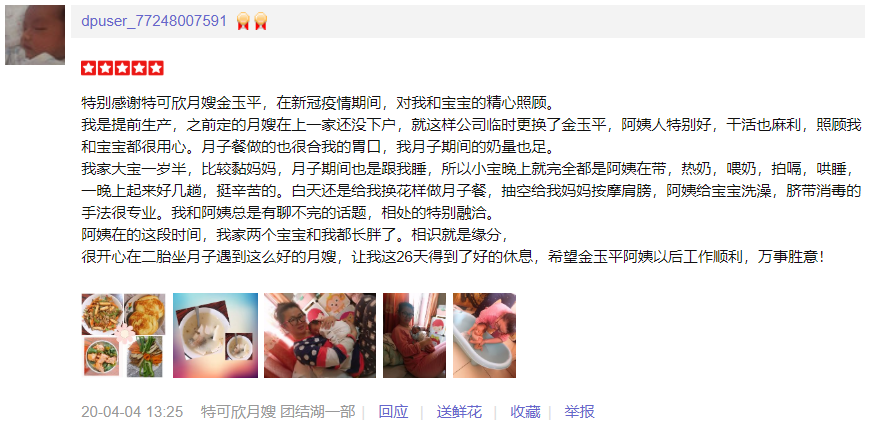Open the four-dish meal collage photo

pos(123,335)
